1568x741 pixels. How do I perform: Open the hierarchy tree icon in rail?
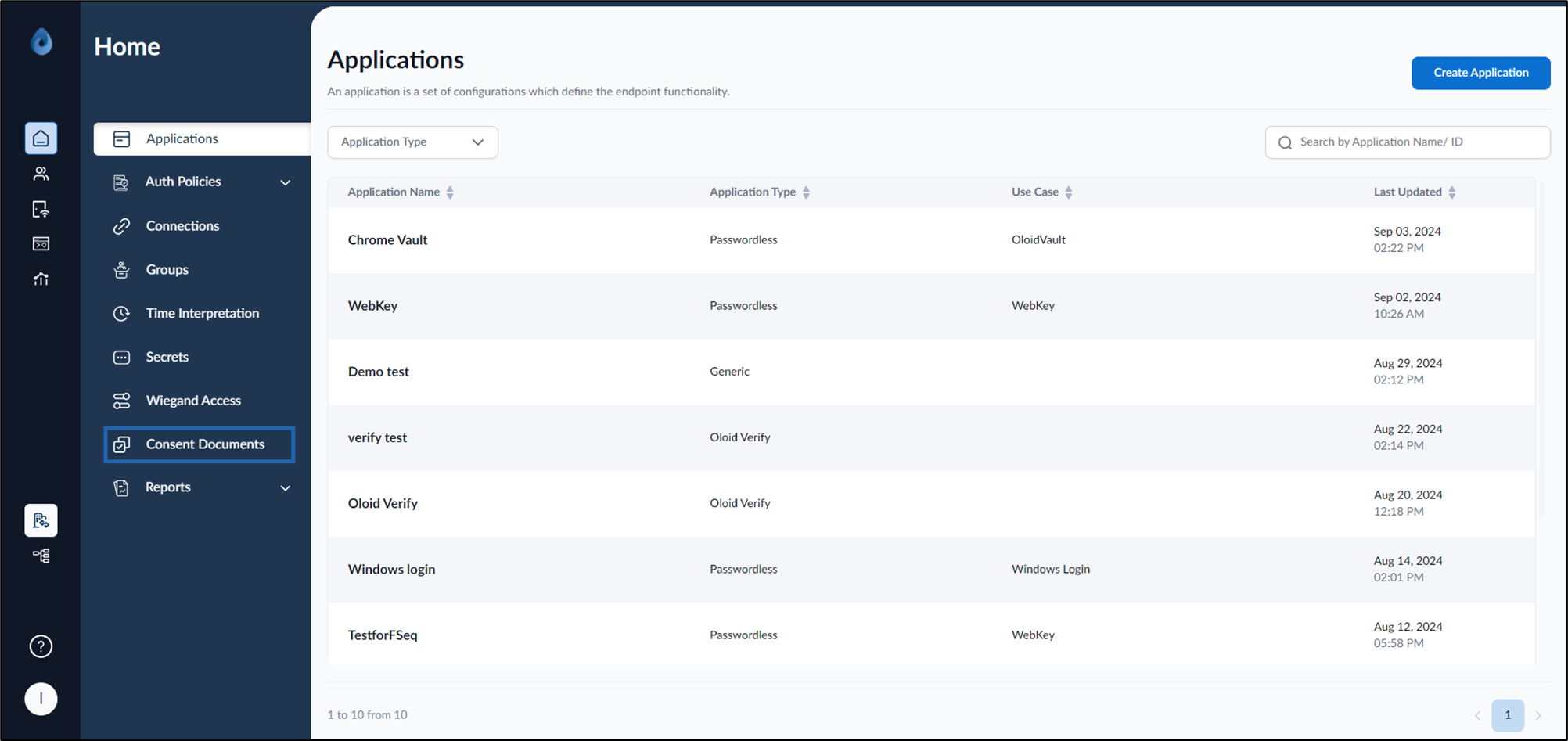click(x=41, y=556)
